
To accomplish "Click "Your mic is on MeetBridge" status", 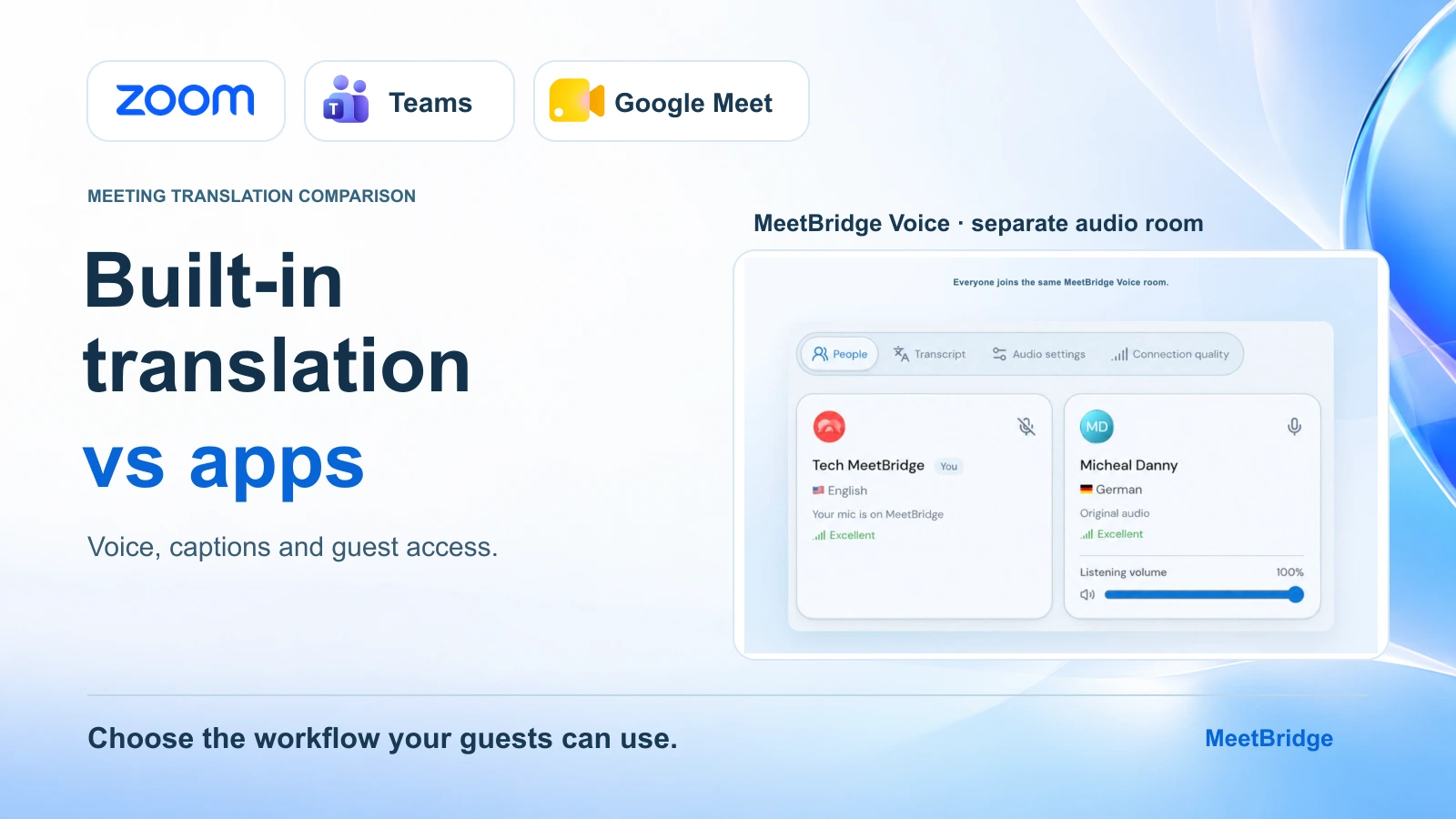I will point(878,514).
